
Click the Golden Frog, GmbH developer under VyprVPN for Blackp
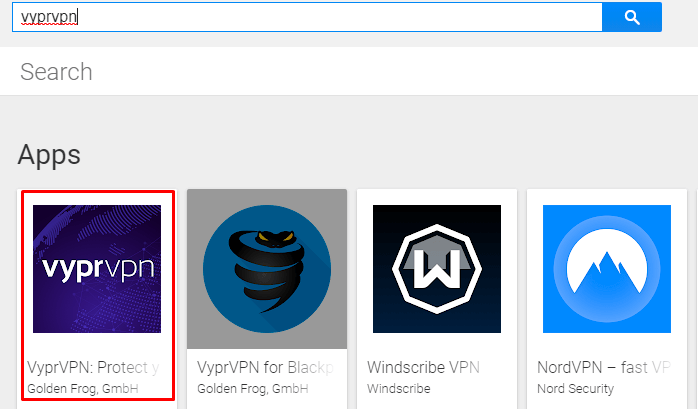tap(252, 389)
